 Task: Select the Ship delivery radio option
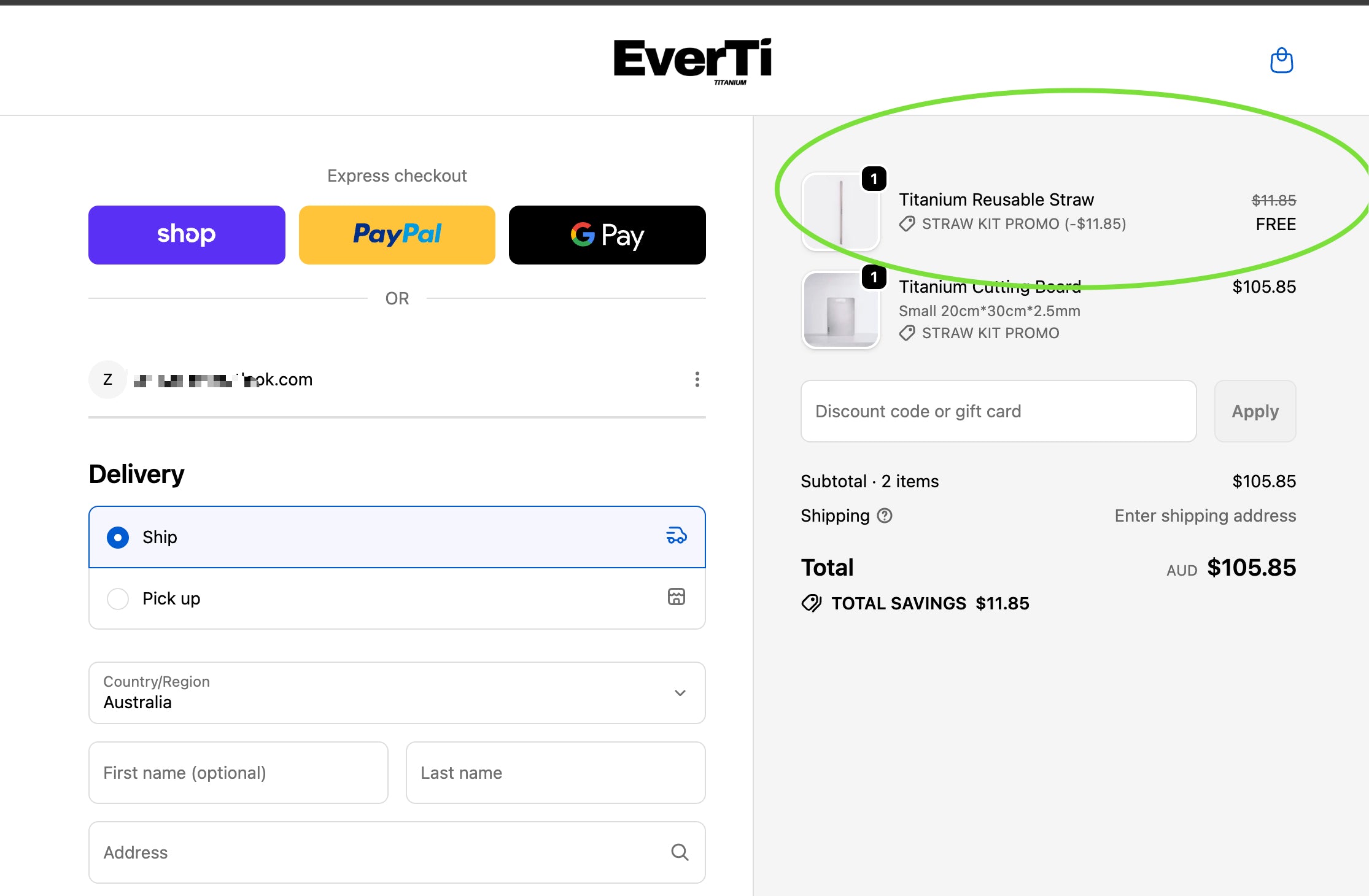click(118, 537)
